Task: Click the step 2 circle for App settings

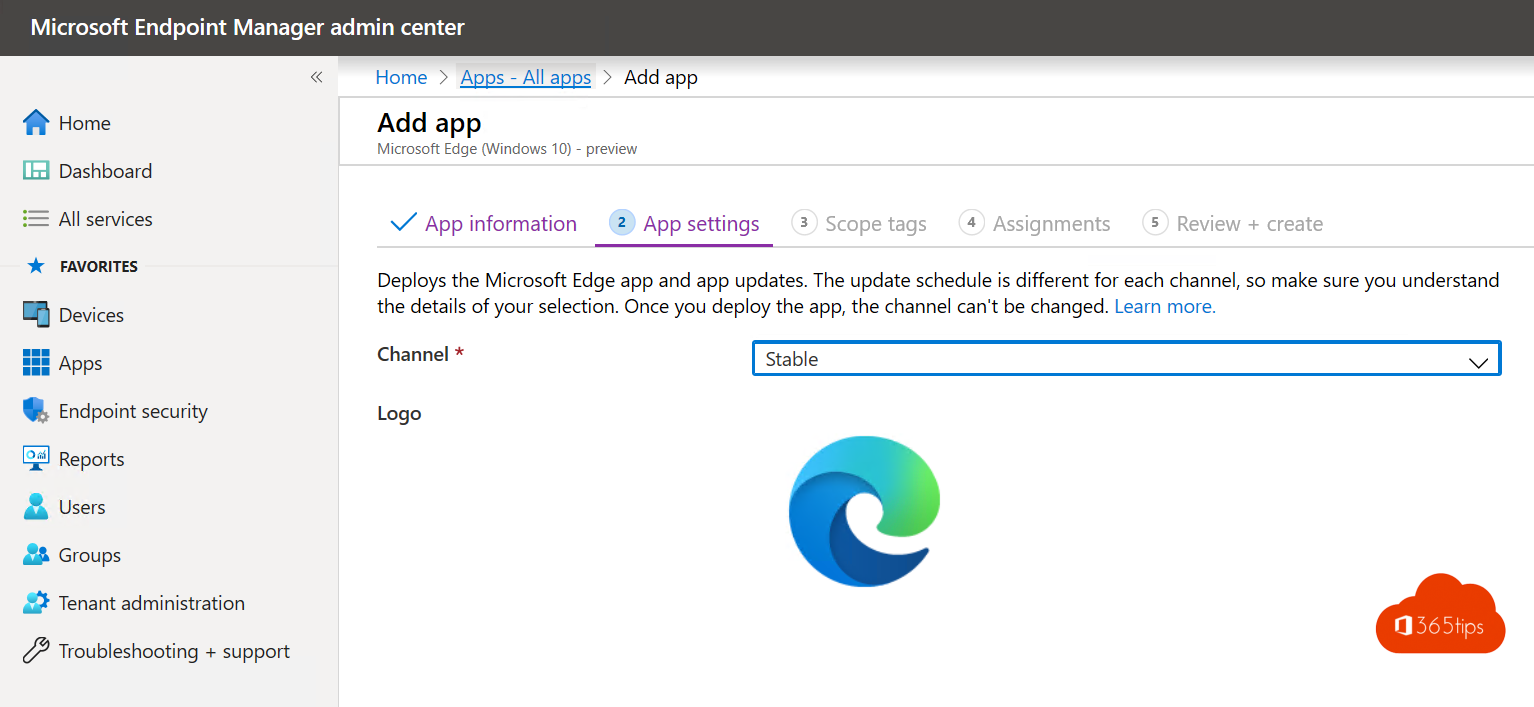Action: 621,222
